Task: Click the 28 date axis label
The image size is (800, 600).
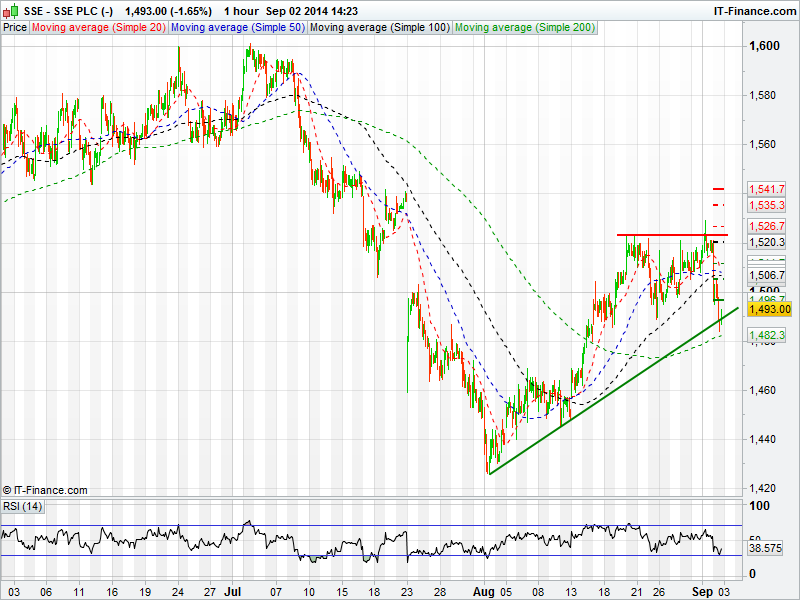Action: [x=440, y=592]
